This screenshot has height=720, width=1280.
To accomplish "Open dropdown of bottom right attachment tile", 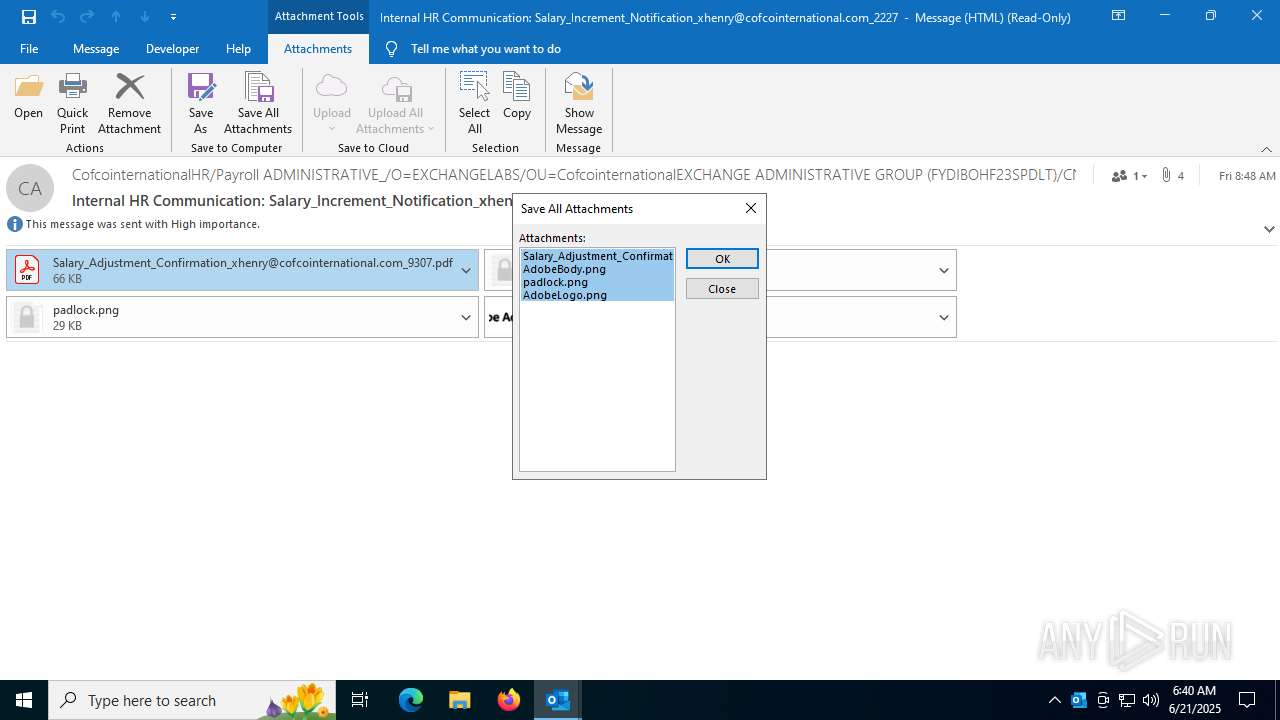I will 944,317.
